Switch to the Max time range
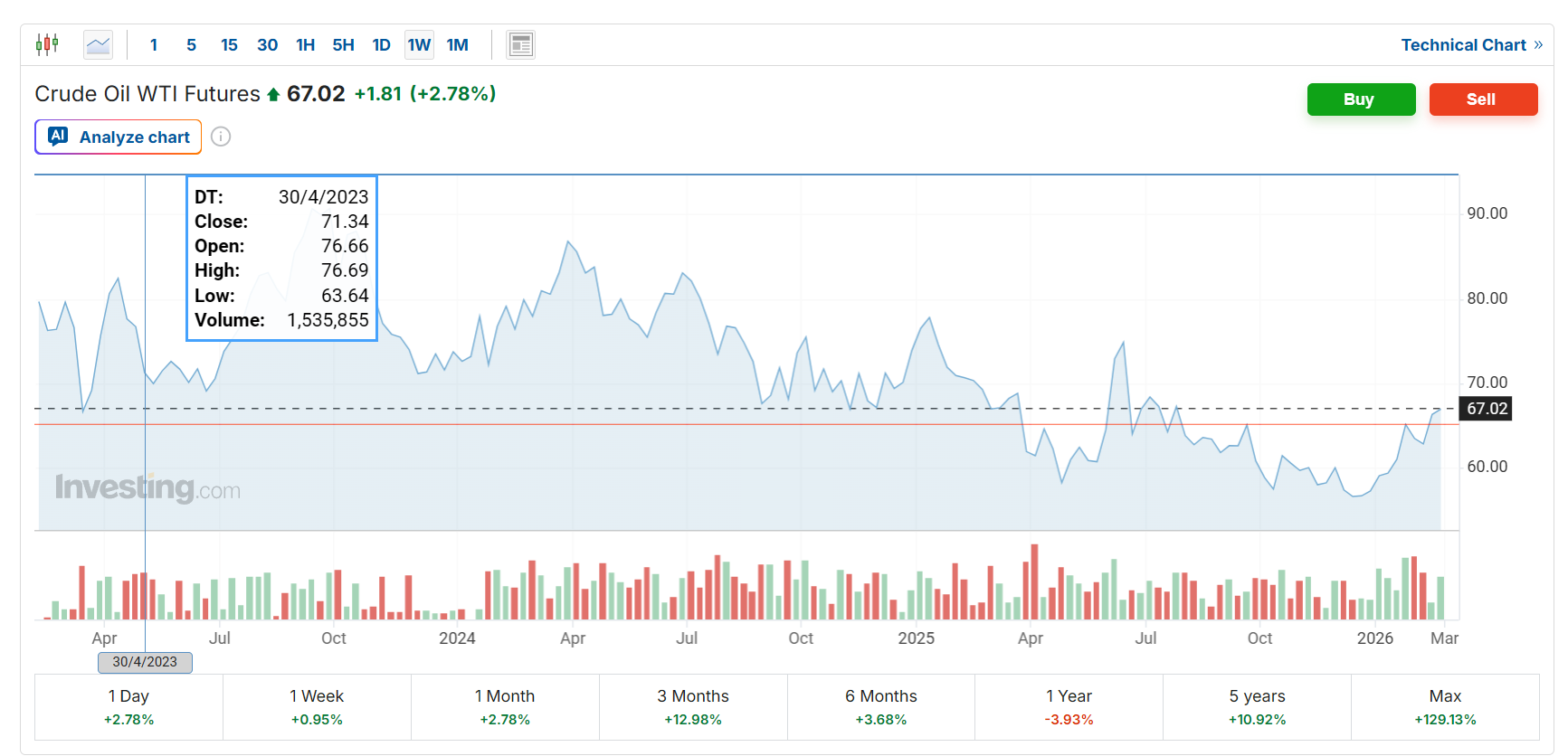1568x756 pixels. pyautogui.click(x=1445, y=707)
